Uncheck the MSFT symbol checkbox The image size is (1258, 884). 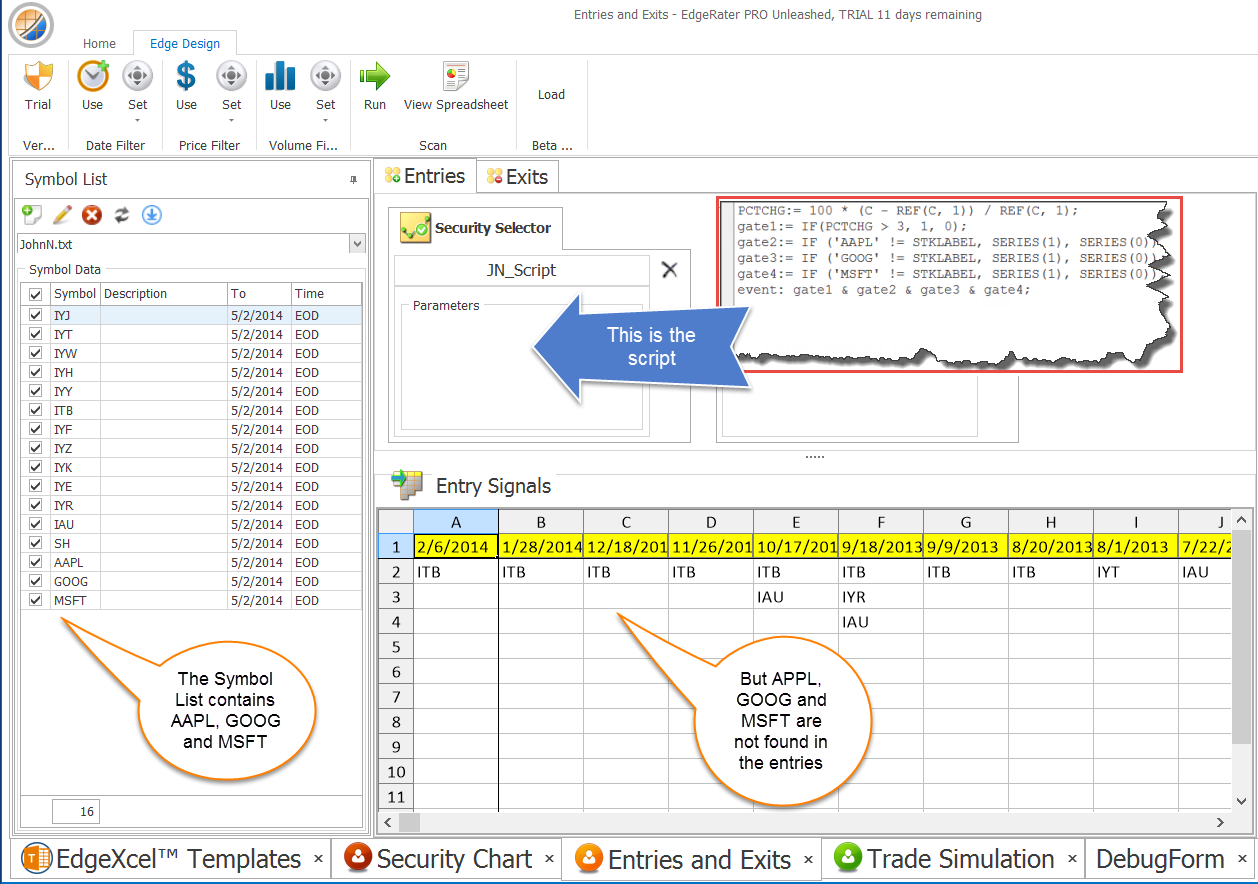[36, 600]
